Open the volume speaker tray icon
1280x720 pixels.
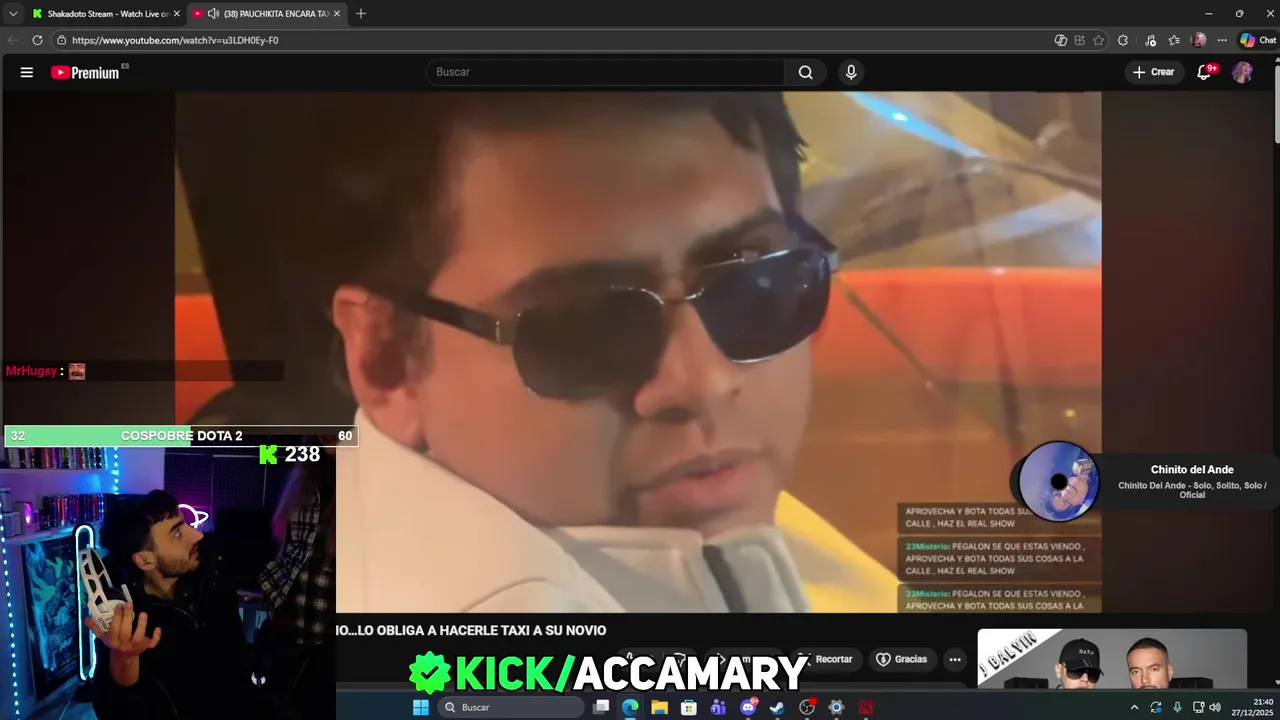[x=1215, y=707]
